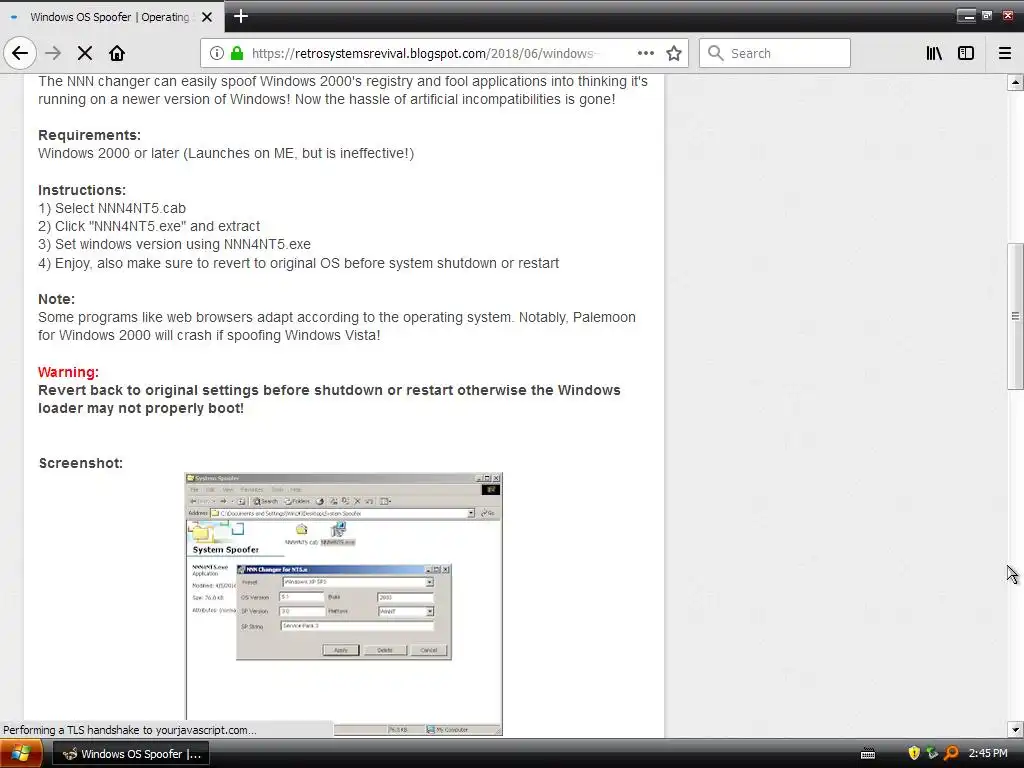Open the yellow security shield tray icon

914,754
